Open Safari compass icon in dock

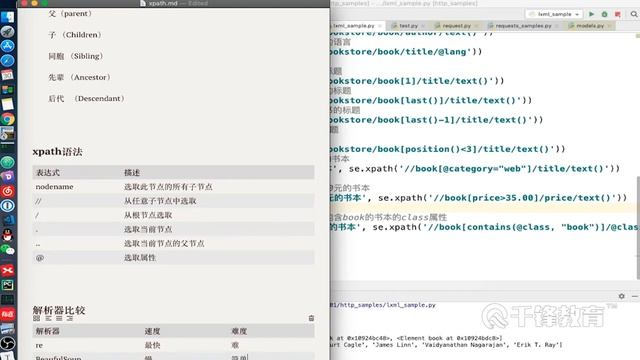click(7, 61)
